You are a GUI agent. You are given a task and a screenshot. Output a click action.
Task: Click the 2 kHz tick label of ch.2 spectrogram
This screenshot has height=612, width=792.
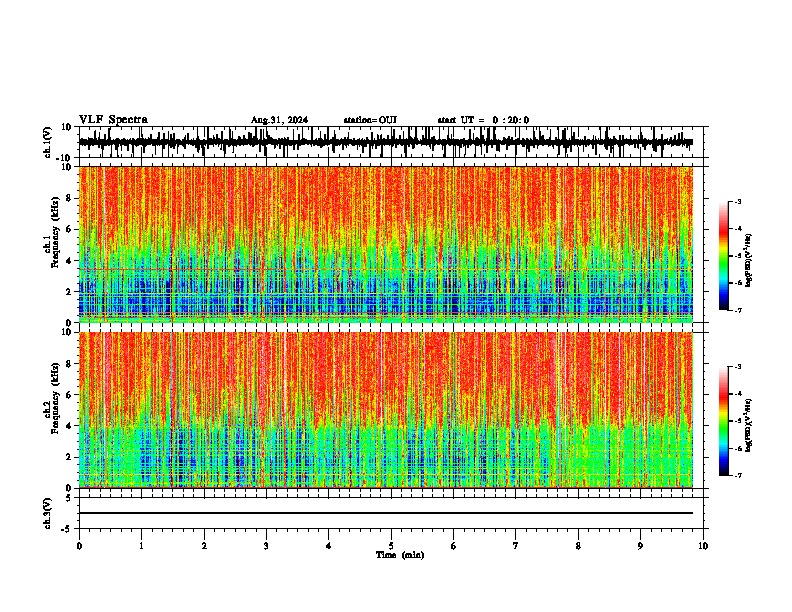click(70, 457)
